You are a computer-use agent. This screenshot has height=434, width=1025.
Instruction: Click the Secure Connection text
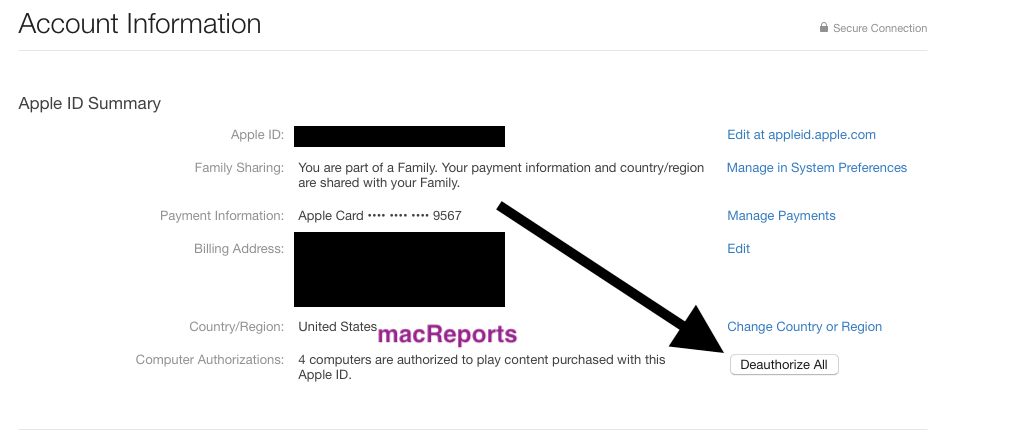point(880,28)
